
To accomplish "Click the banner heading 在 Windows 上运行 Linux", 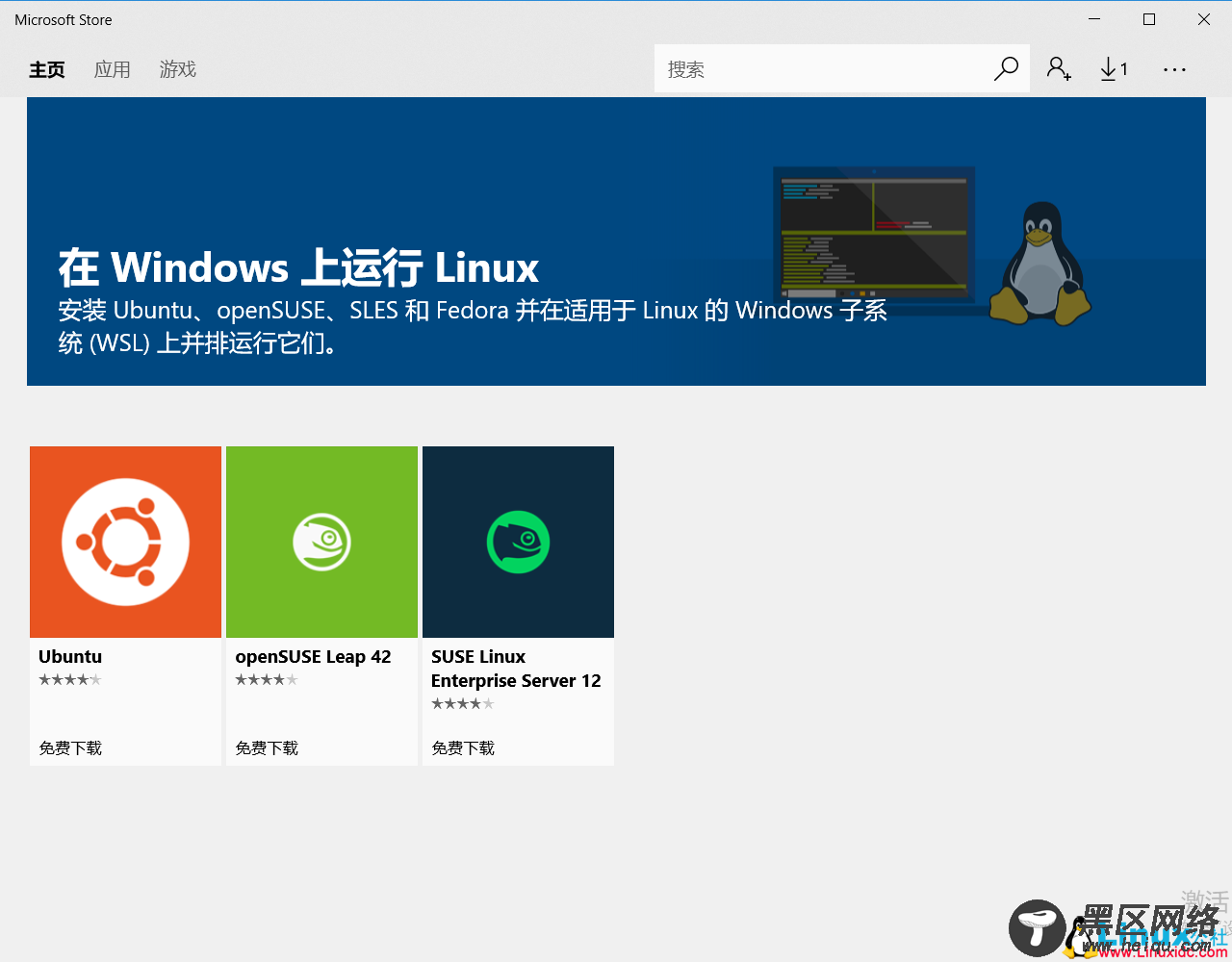I will (x=298, y=266).
